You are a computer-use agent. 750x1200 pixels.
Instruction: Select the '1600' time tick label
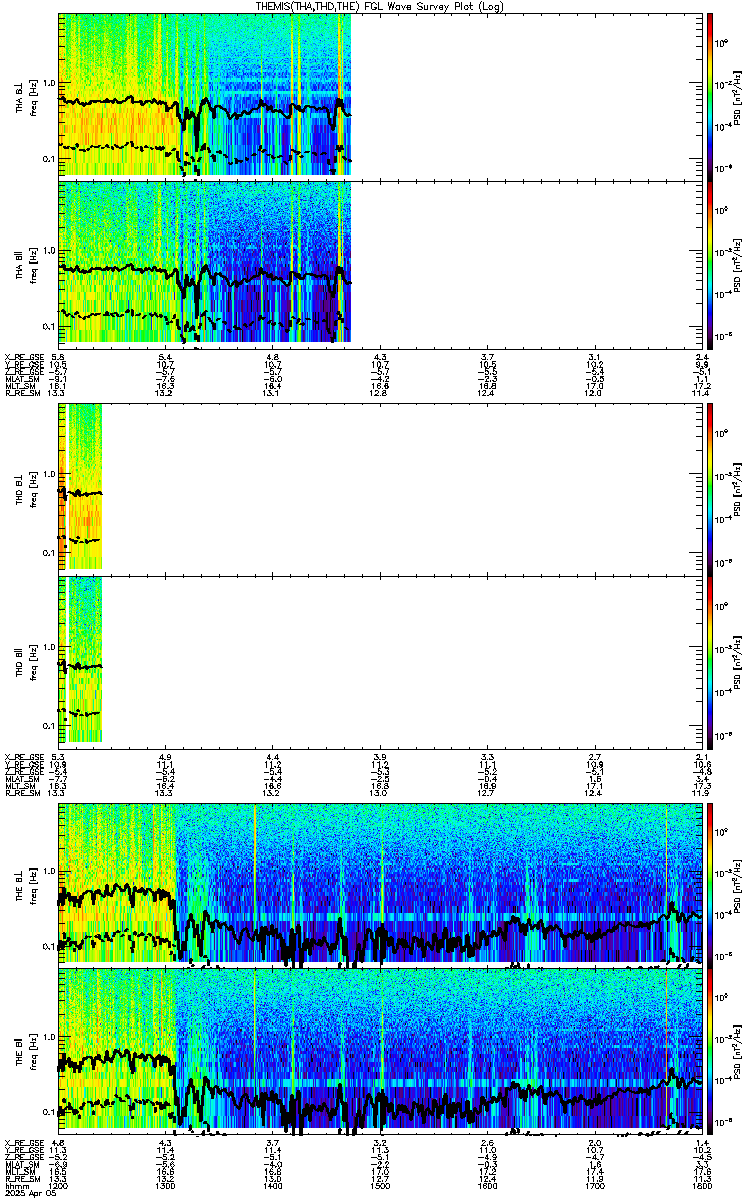click(487, 1186)
